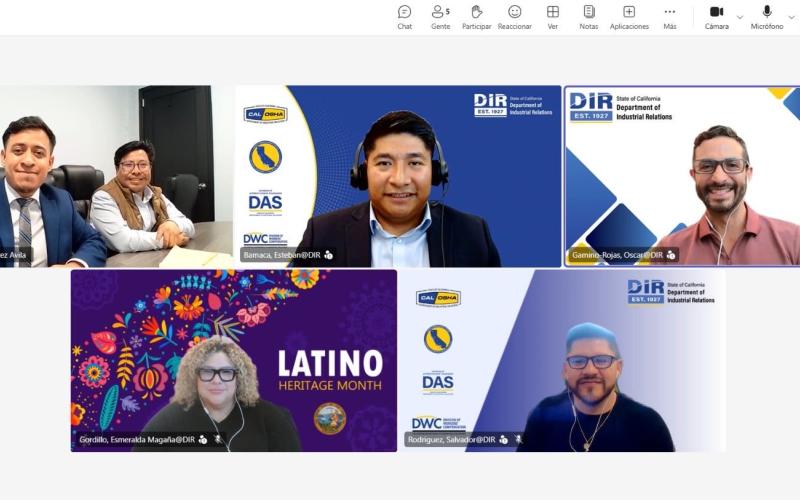Viewport: 800px width, 500px height.
Task: Select the Avila conference room video tile
Action: (x=116, y=176)
